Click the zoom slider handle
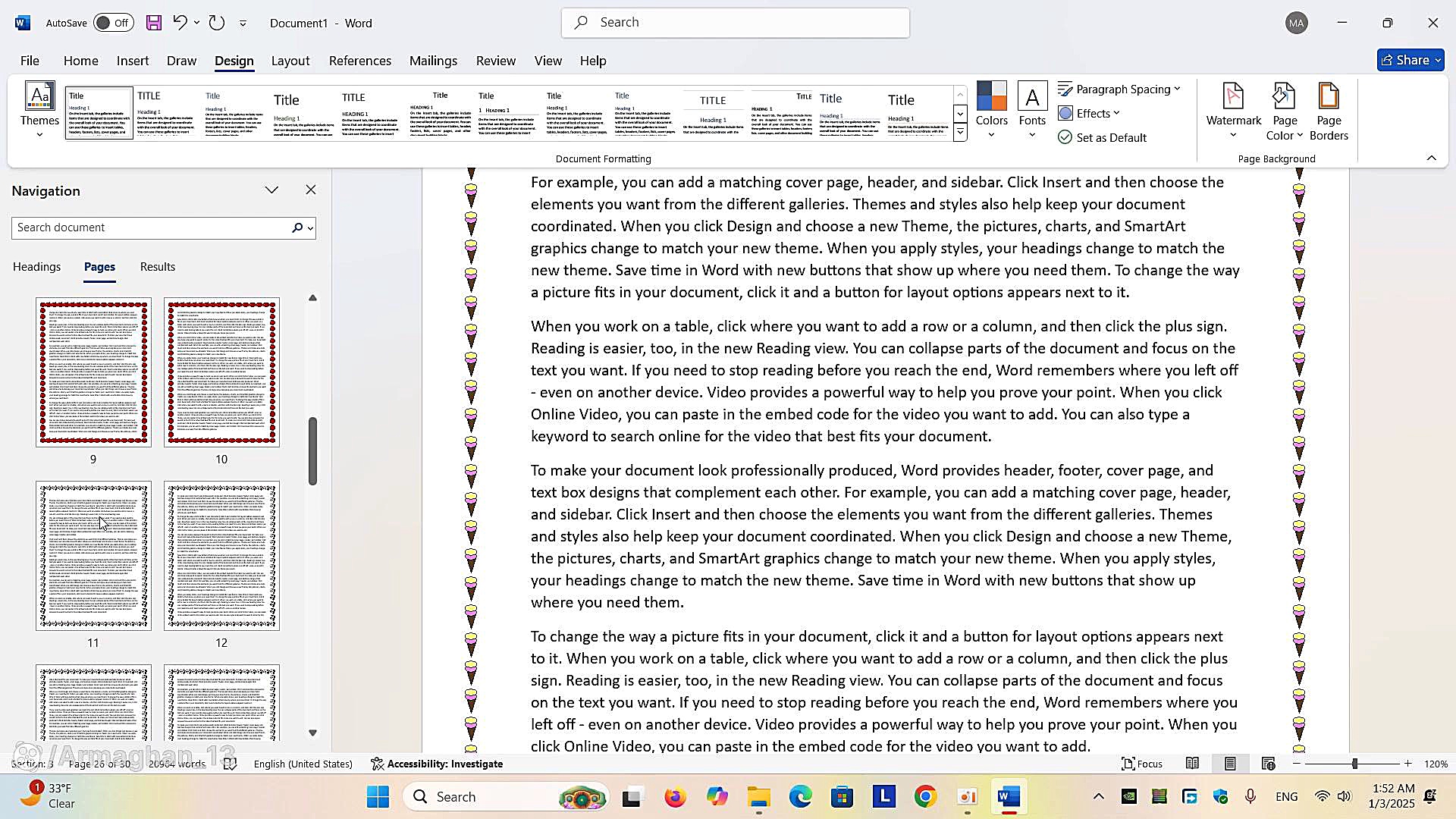This screenshot has width=1456, height=819. coord(1354,764)
